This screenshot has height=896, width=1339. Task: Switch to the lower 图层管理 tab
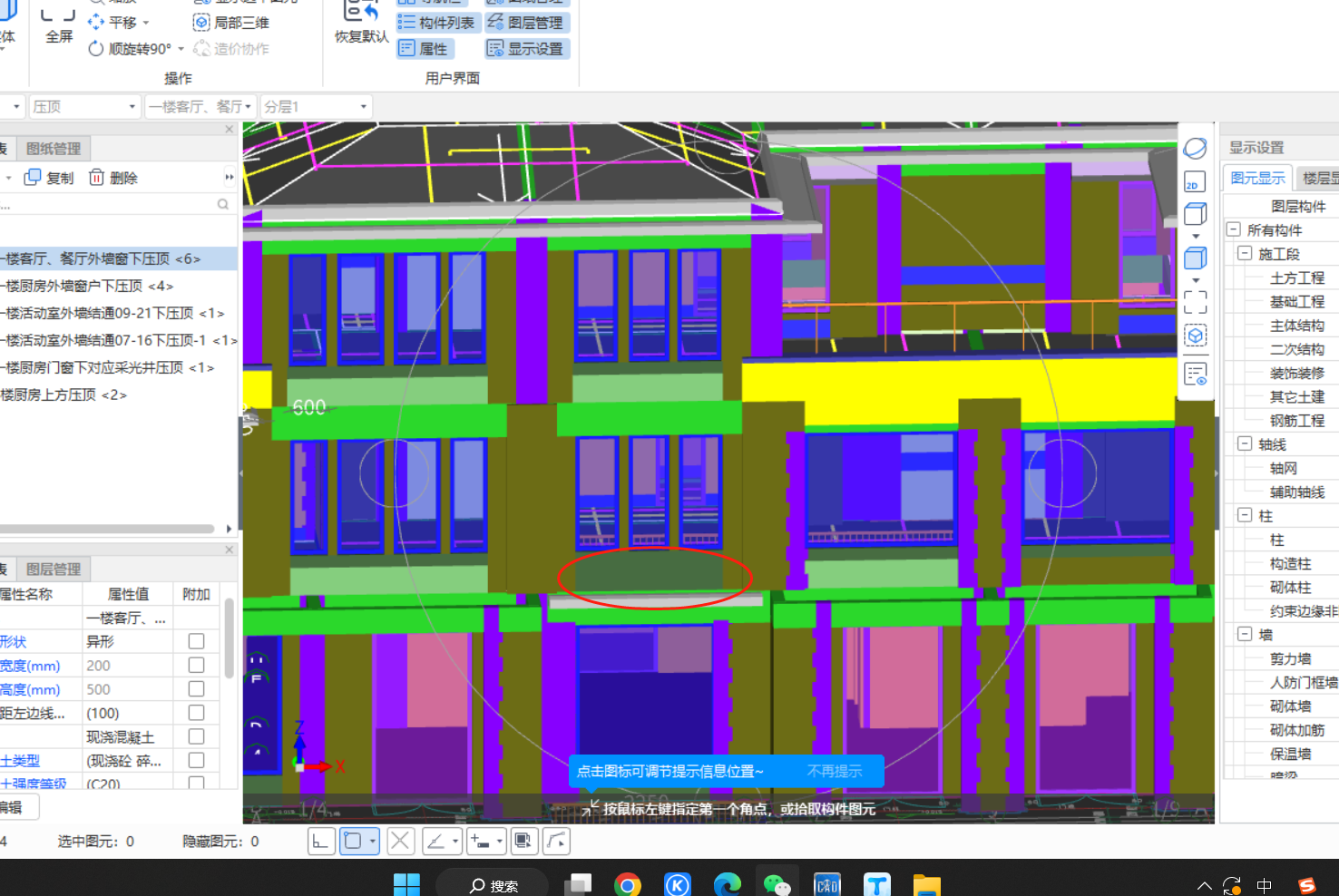click(54, 570)
